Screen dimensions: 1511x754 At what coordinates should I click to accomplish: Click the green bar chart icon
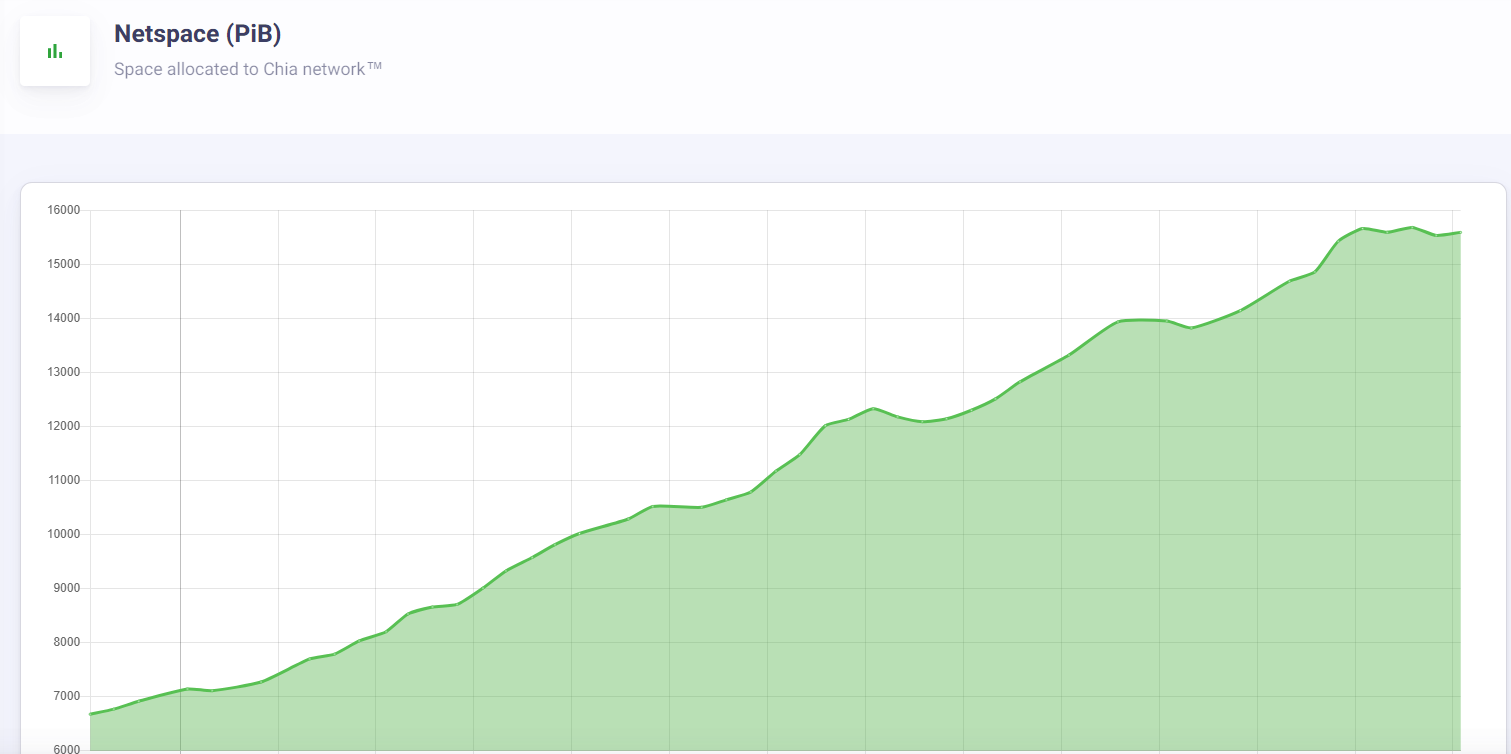[55, 51]
